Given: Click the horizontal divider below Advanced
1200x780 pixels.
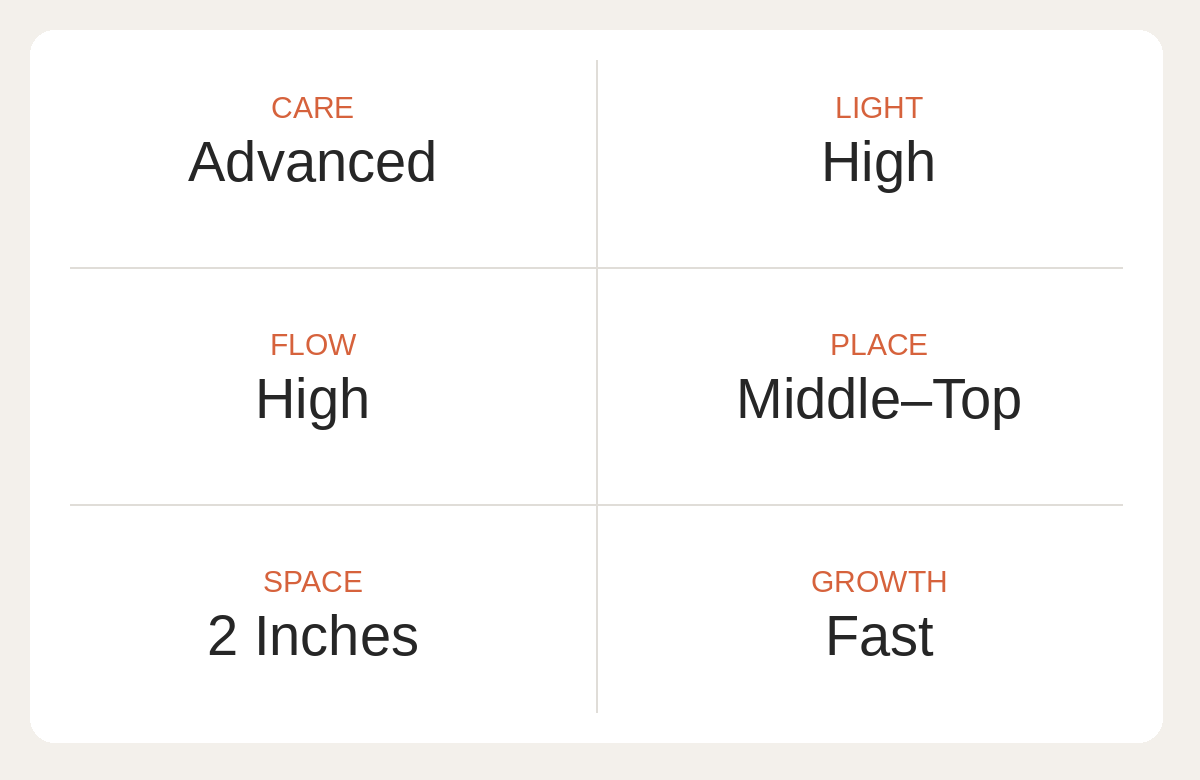Looking at the screenshot, I should click(333, 268).
